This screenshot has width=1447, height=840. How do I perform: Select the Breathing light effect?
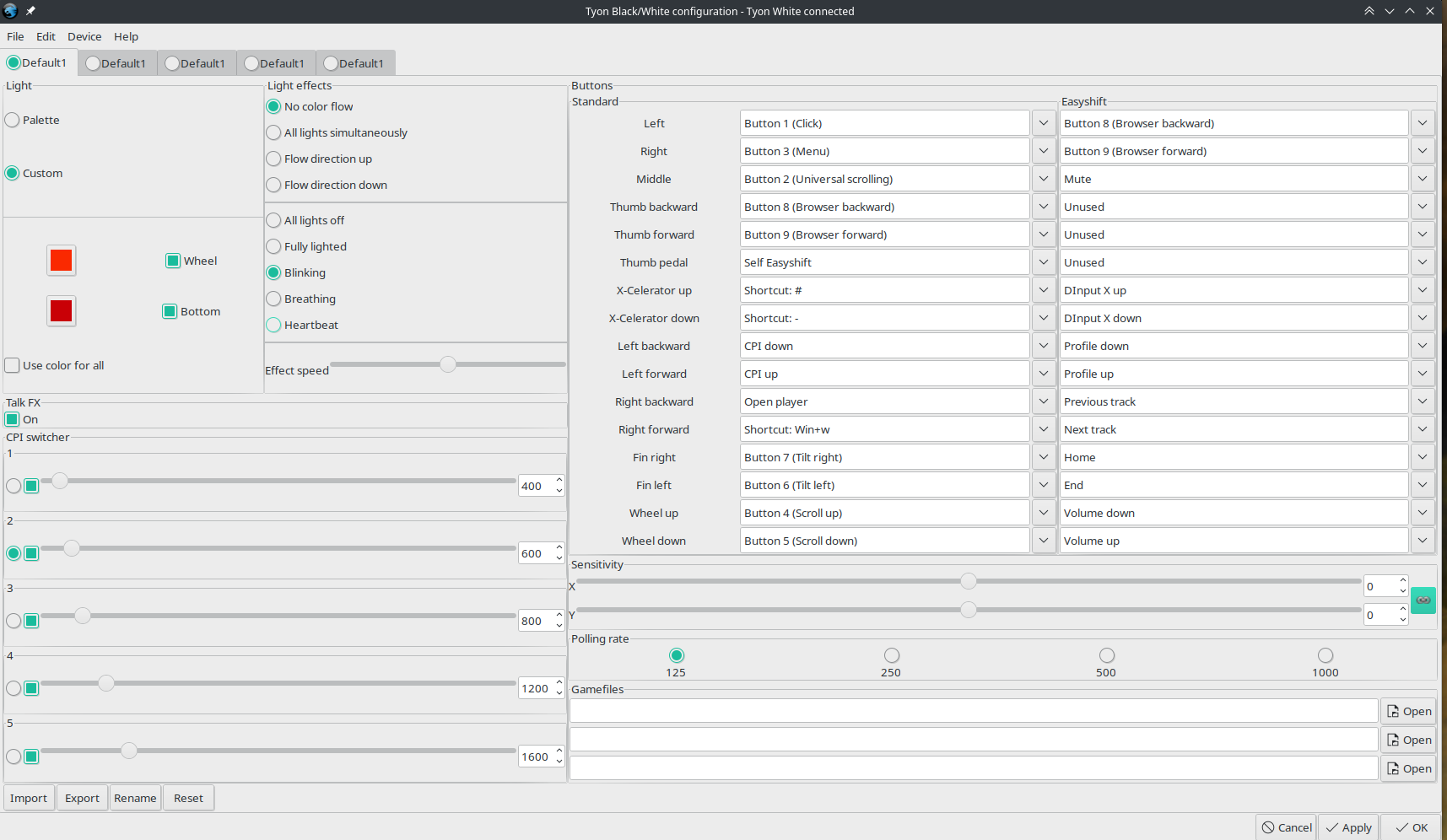point(301,299)
